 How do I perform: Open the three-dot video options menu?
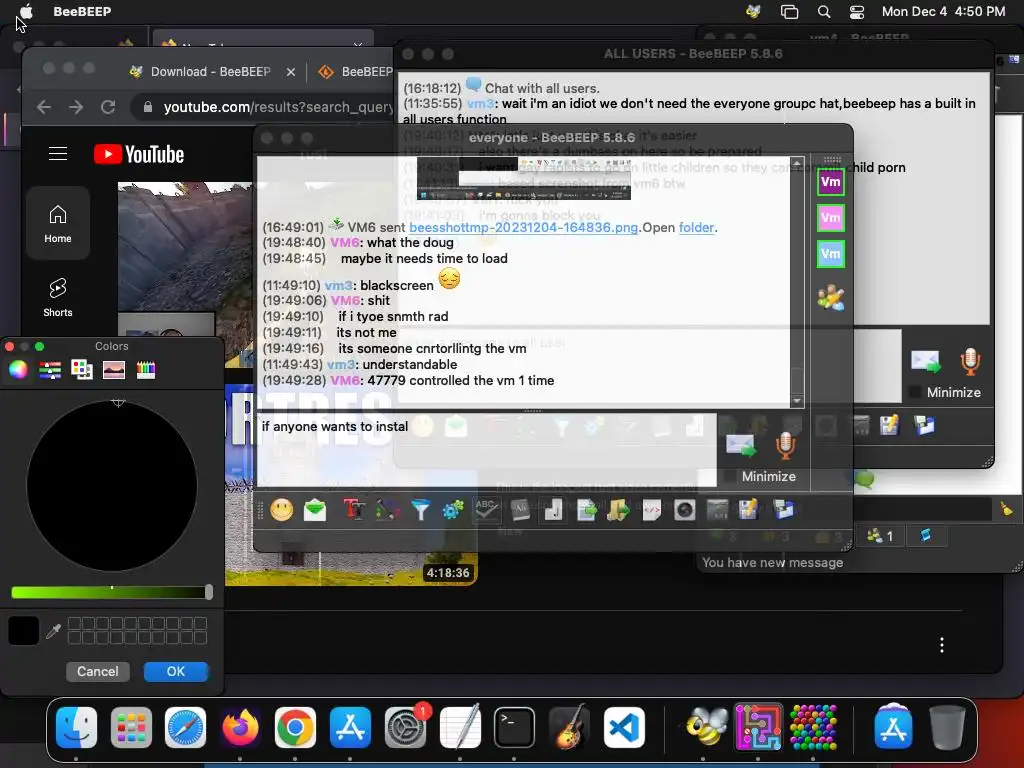tap(941, 645)
